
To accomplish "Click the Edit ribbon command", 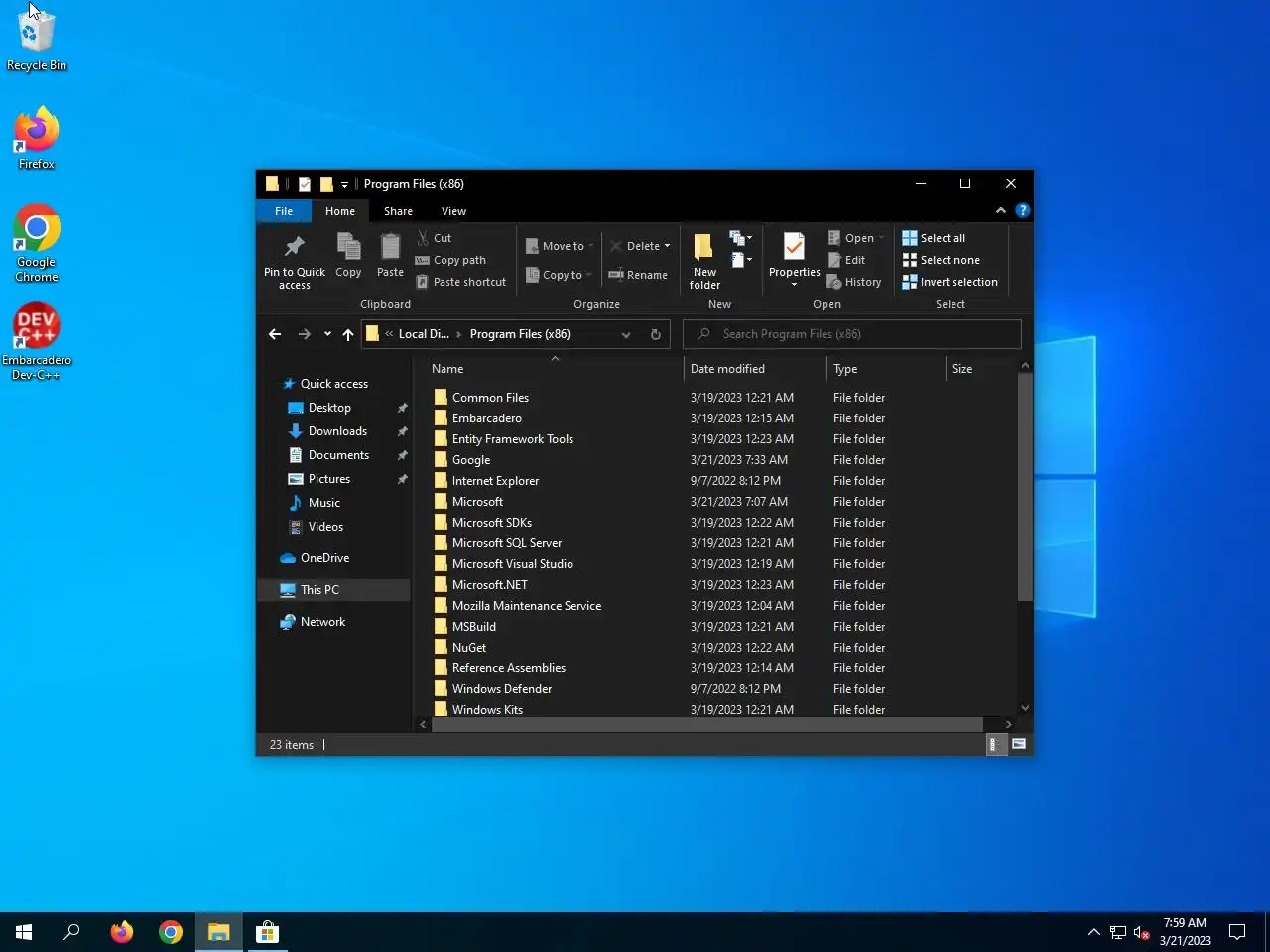I will (846, 260).
